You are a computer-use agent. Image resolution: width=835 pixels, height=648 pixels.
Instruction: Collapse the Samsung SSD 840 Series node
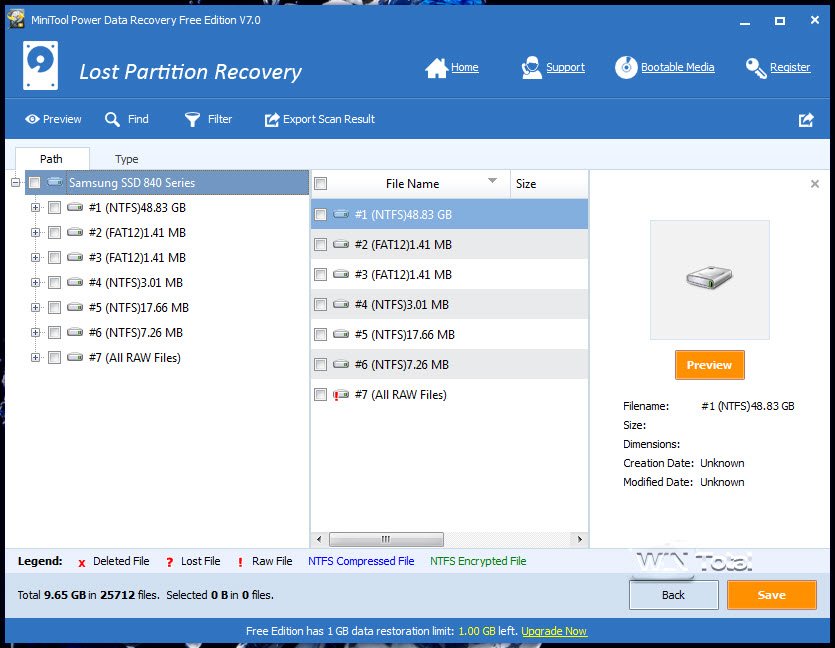(15, 183)
